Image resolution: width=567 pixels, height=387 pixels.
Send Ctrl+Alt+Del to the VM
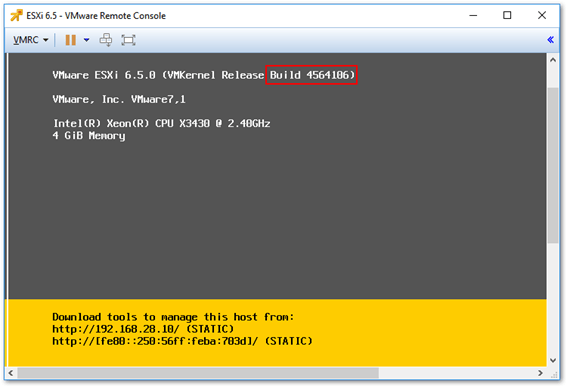(x=106, y=40)
